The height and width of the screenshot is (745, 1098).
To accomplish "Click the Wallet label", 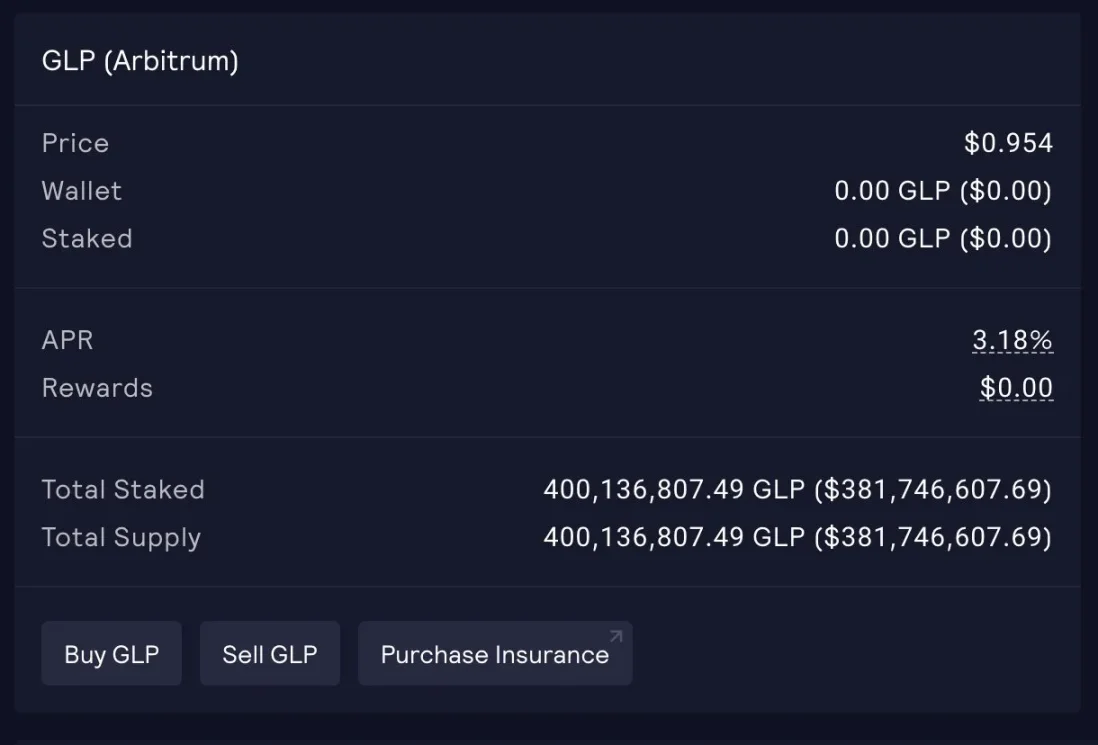I will coord(82,191).
